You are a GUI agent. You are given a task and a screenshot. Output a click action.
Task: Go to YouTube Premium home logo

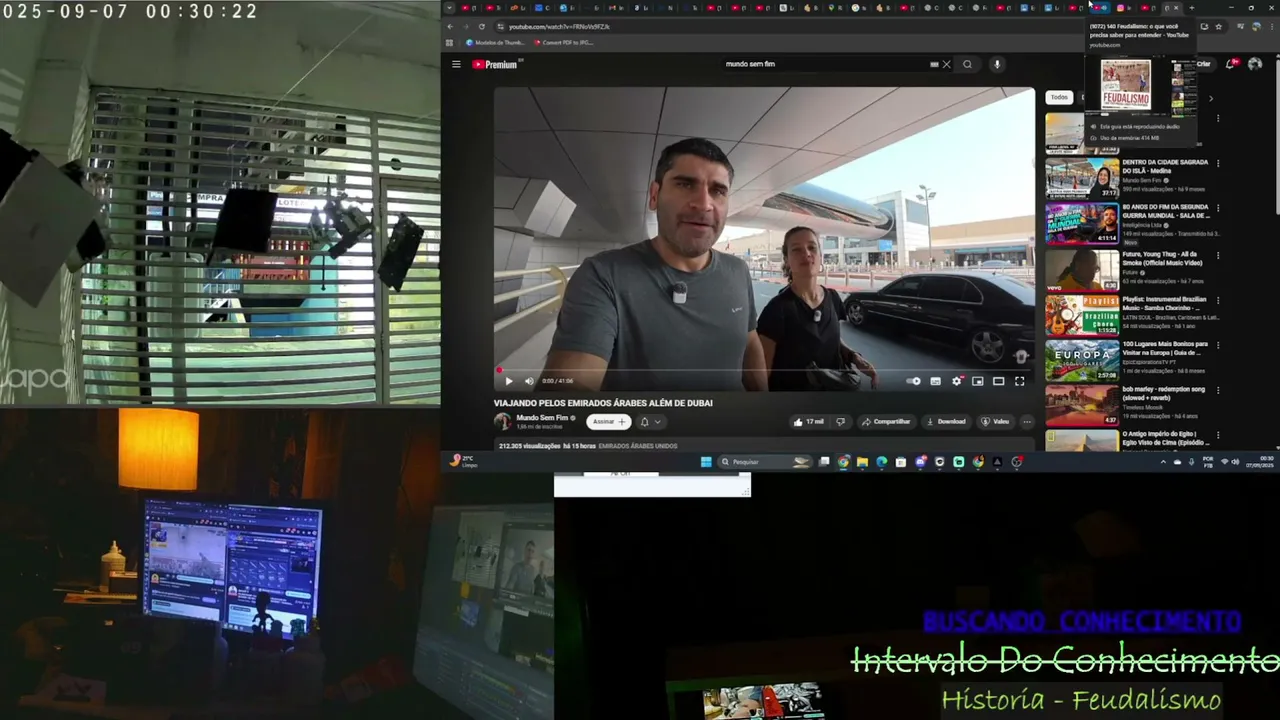[495, 64]
